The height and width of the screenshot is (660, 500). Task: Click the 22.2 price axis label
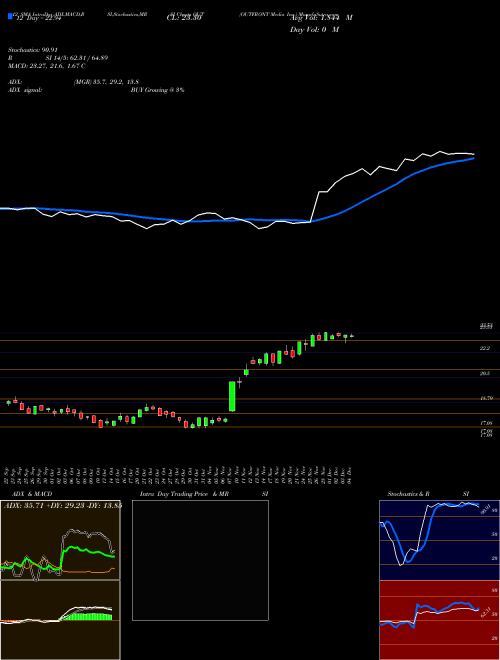coord(486,348)
